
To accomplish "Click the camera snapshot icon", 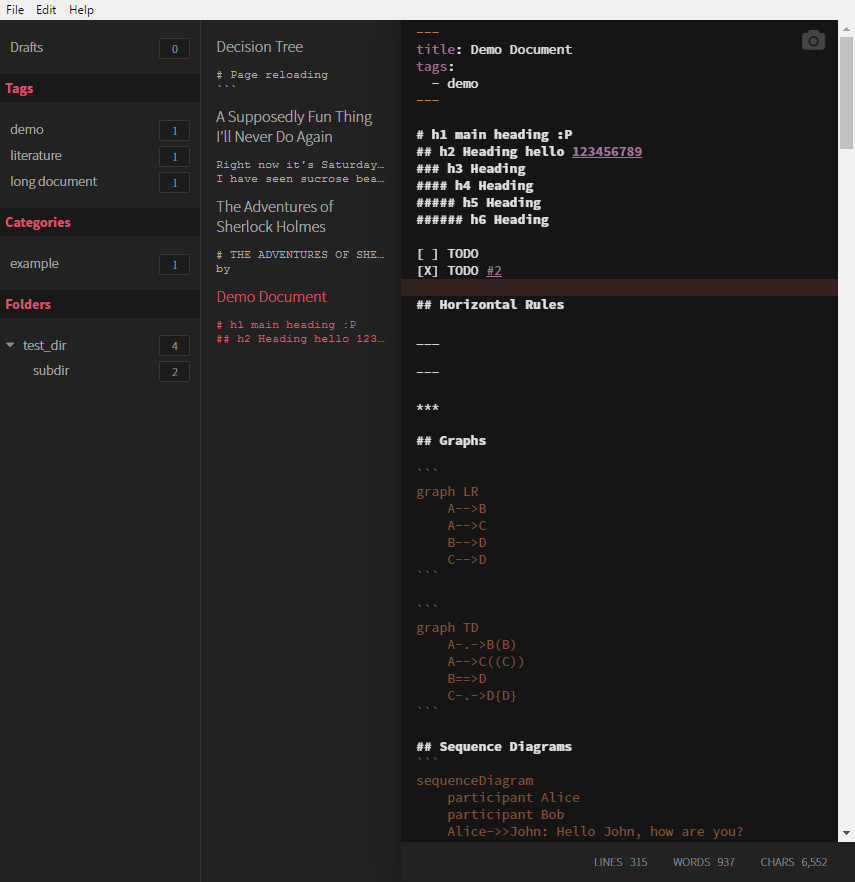I will click(813, 40).
